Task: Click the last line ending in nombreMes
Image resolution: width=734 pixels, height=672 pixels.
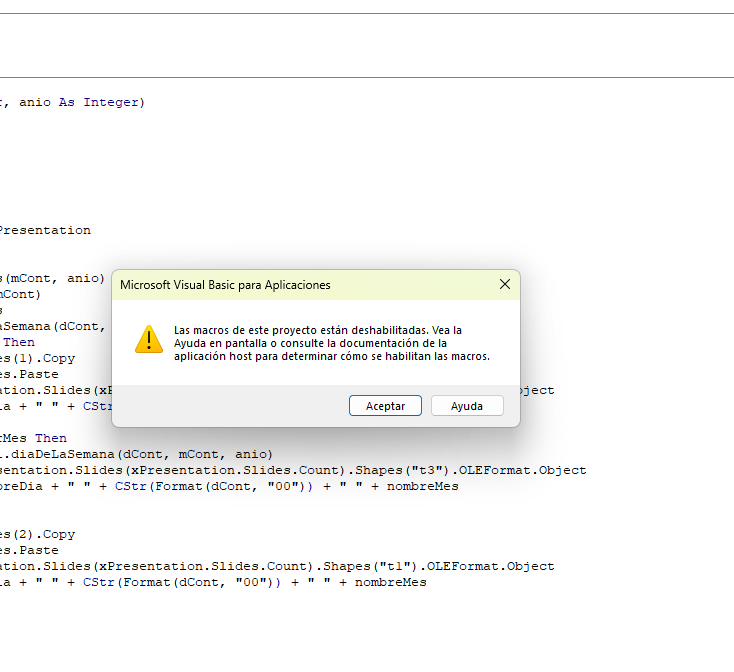Action: coord(213,582)
